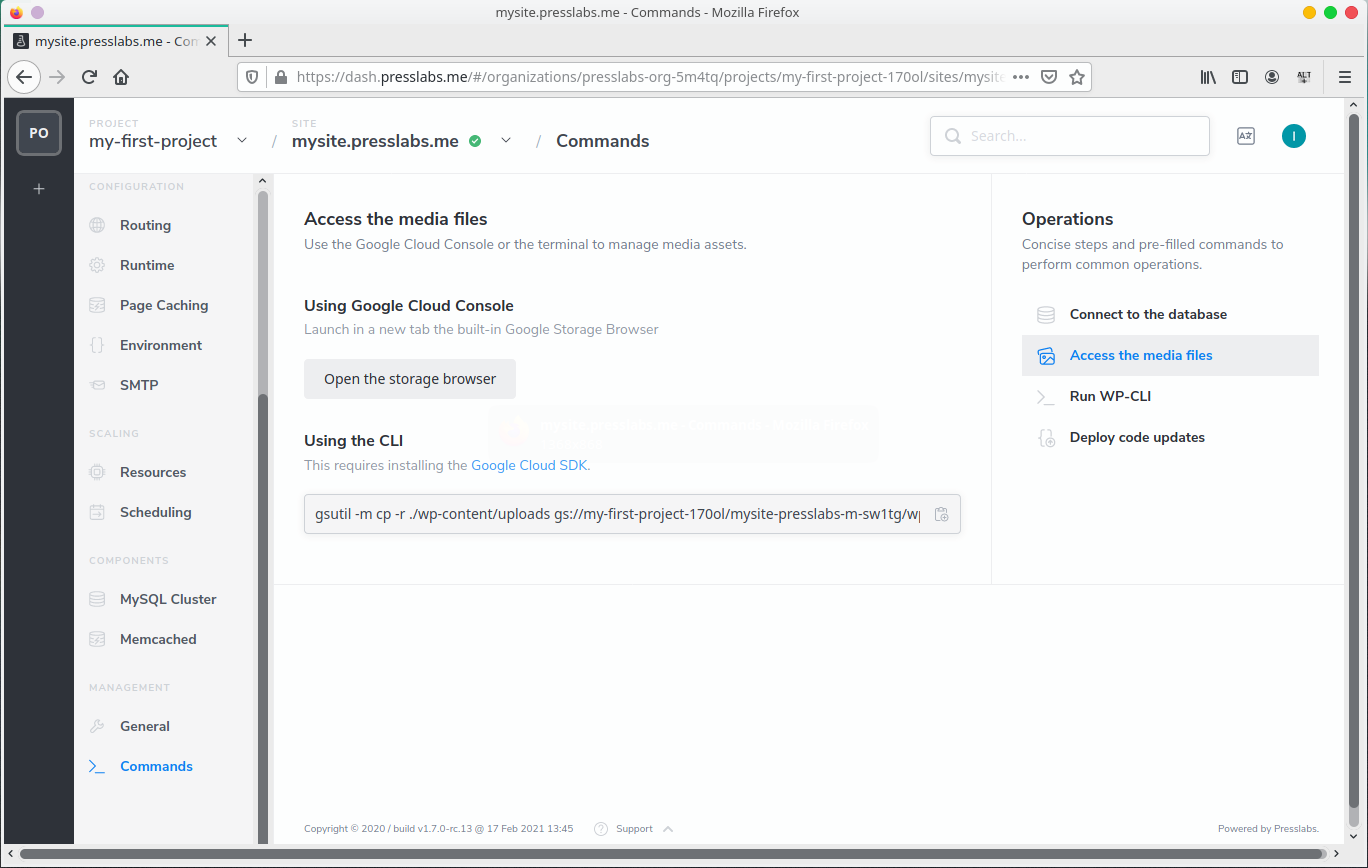Open the Environment section

[x=161, y=345]
